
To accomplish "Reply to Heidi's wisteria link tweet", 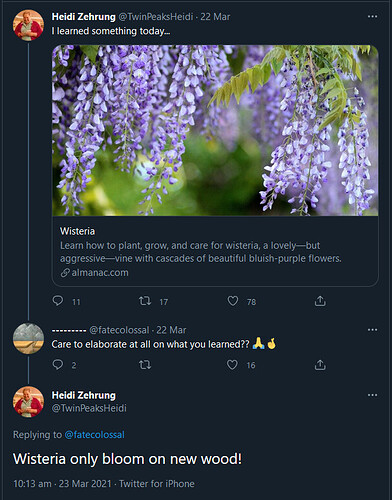I will click(58, 301).
